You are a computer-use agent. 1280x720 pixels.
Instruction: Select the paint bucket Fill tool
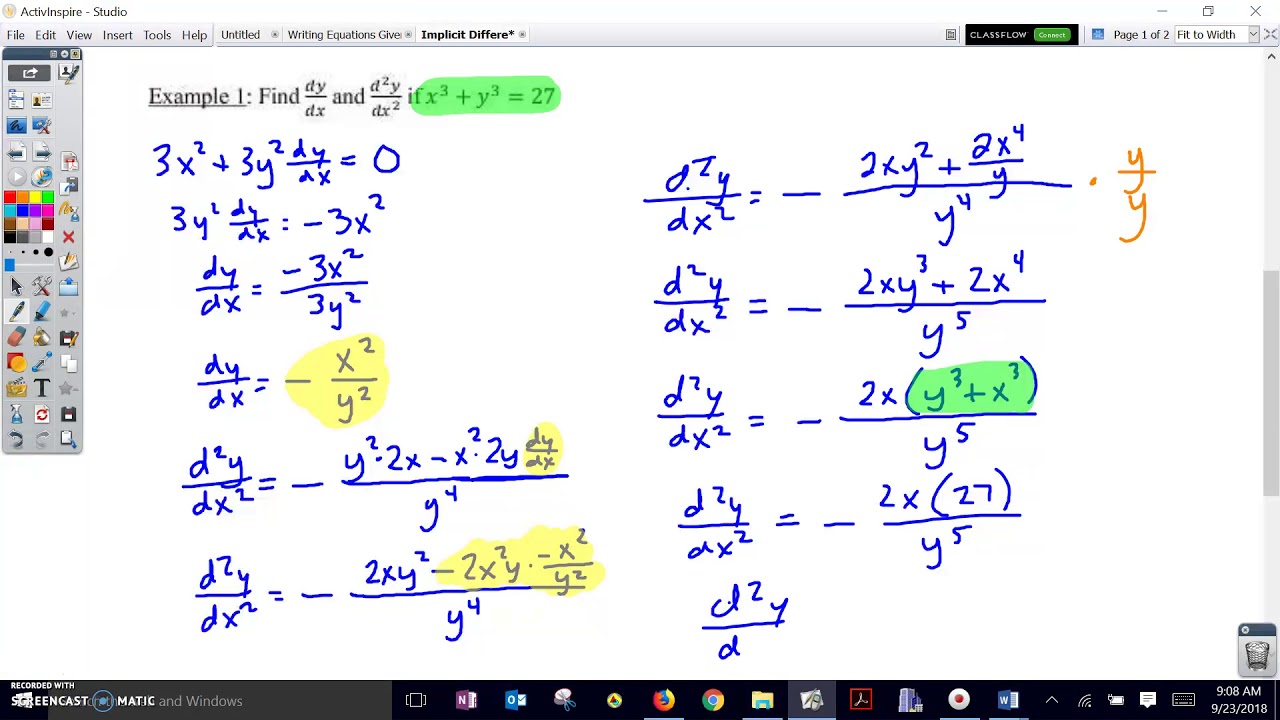41,337
